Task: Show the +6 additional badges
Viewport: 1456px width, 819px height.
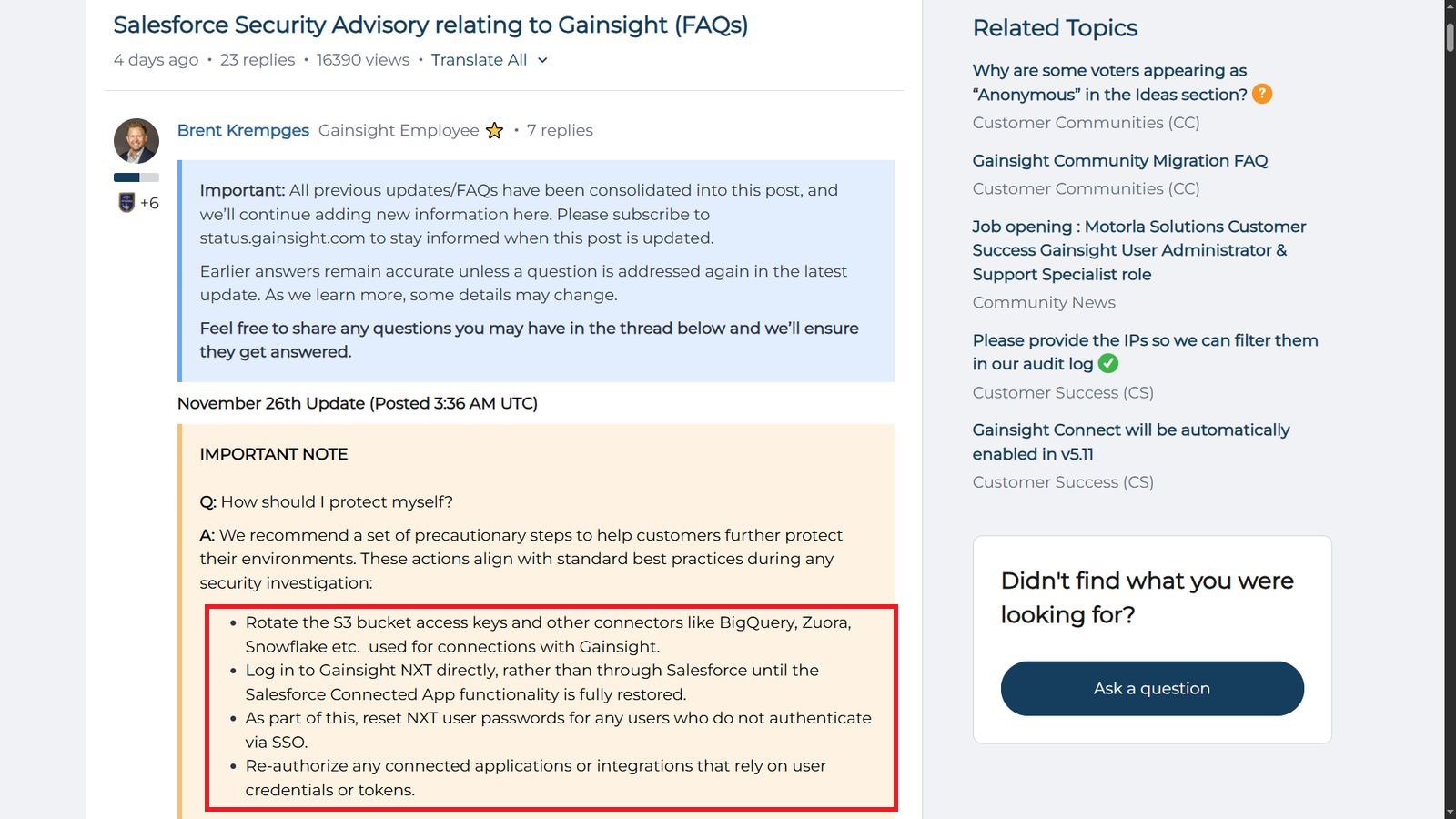Action: tap(150, 203)
